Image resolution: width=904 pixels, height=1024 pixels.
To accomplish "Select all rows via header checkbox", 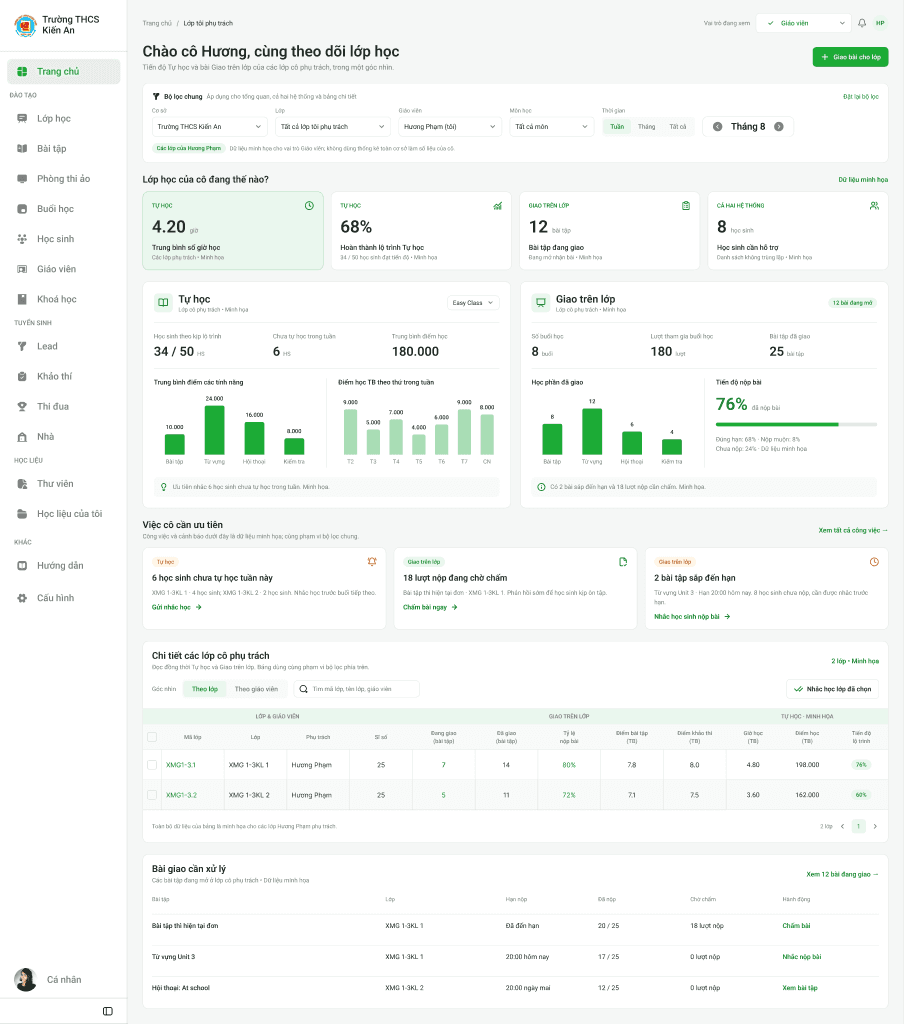I will click(152, 737).
